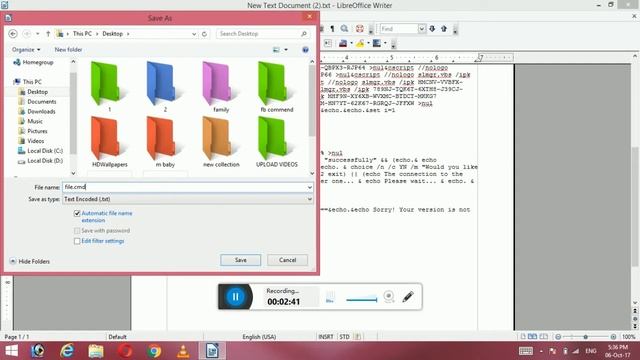Select Homegroup in navigation pane
Screen dimensions: 640x360
click(x=38, y=62)
